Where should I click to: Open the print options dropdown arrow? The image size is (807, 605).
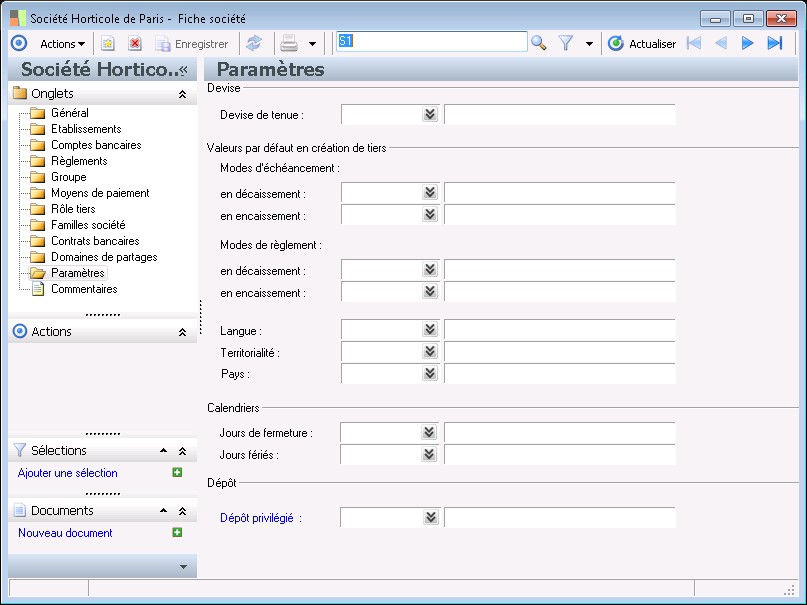pyautogui.click(x=312, y=44)
